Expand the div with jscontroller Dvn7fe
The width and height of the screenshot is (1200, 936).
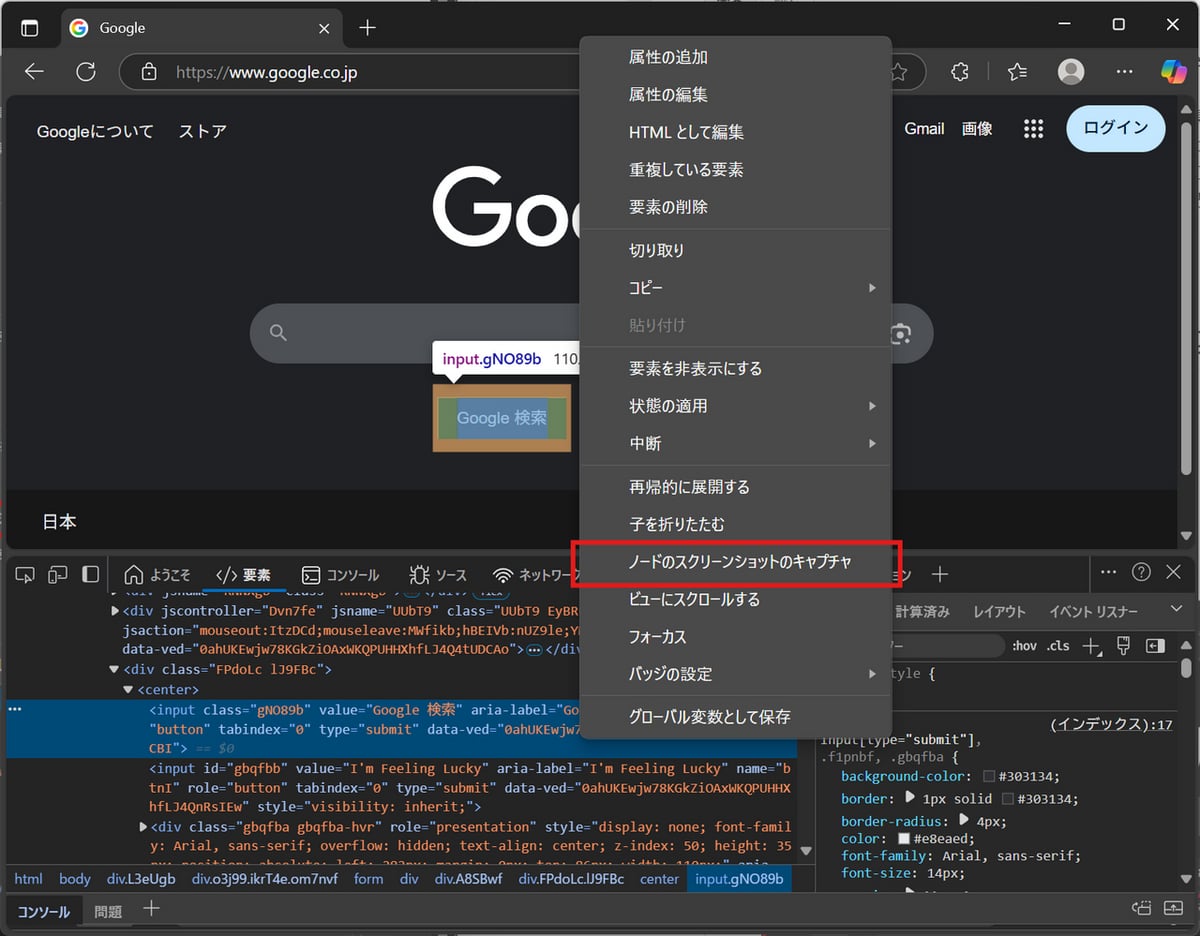(115, 610)
